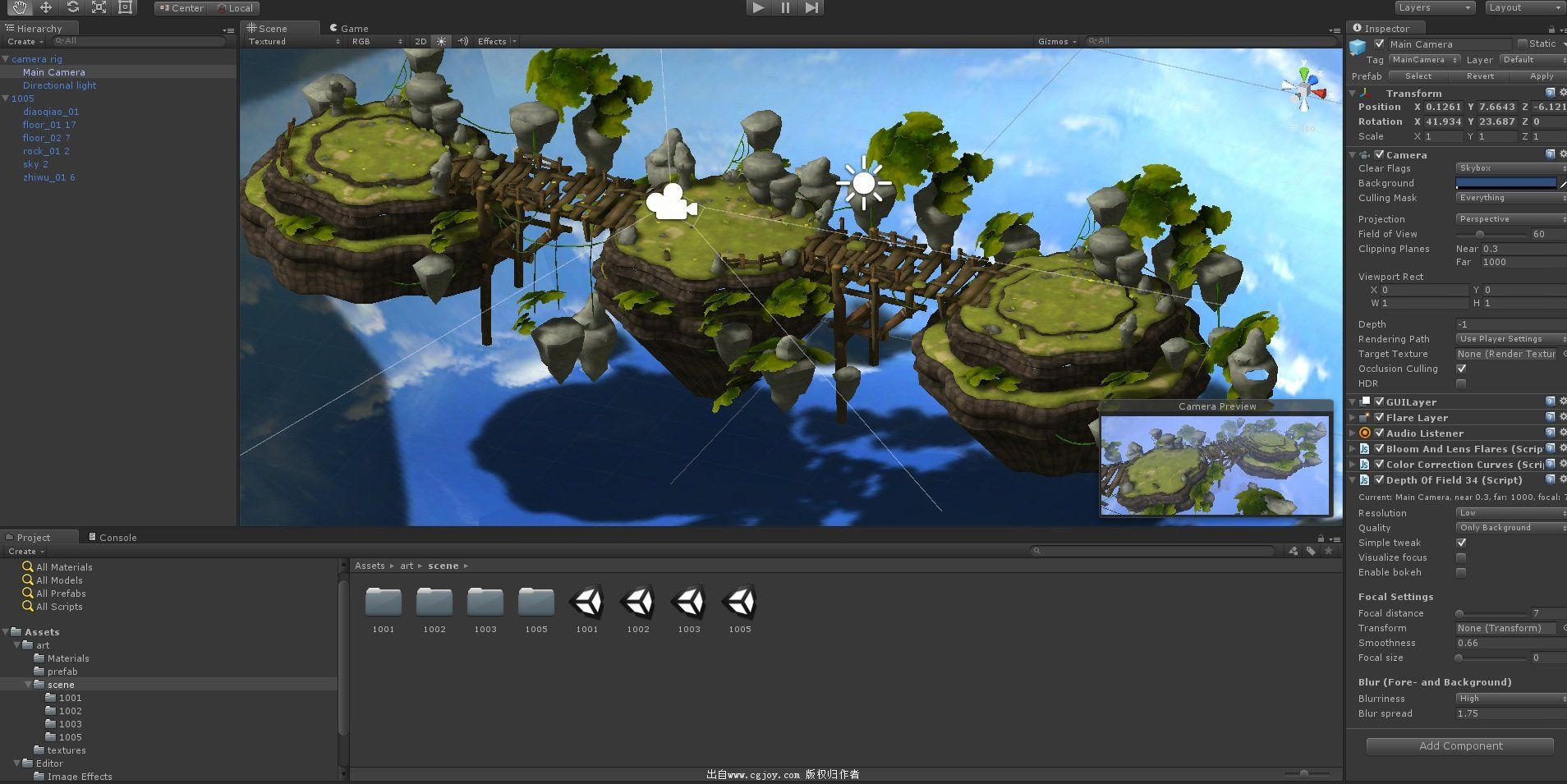
Task: Disable Flare Layer component checkbox
Action: click(1379, 417)
